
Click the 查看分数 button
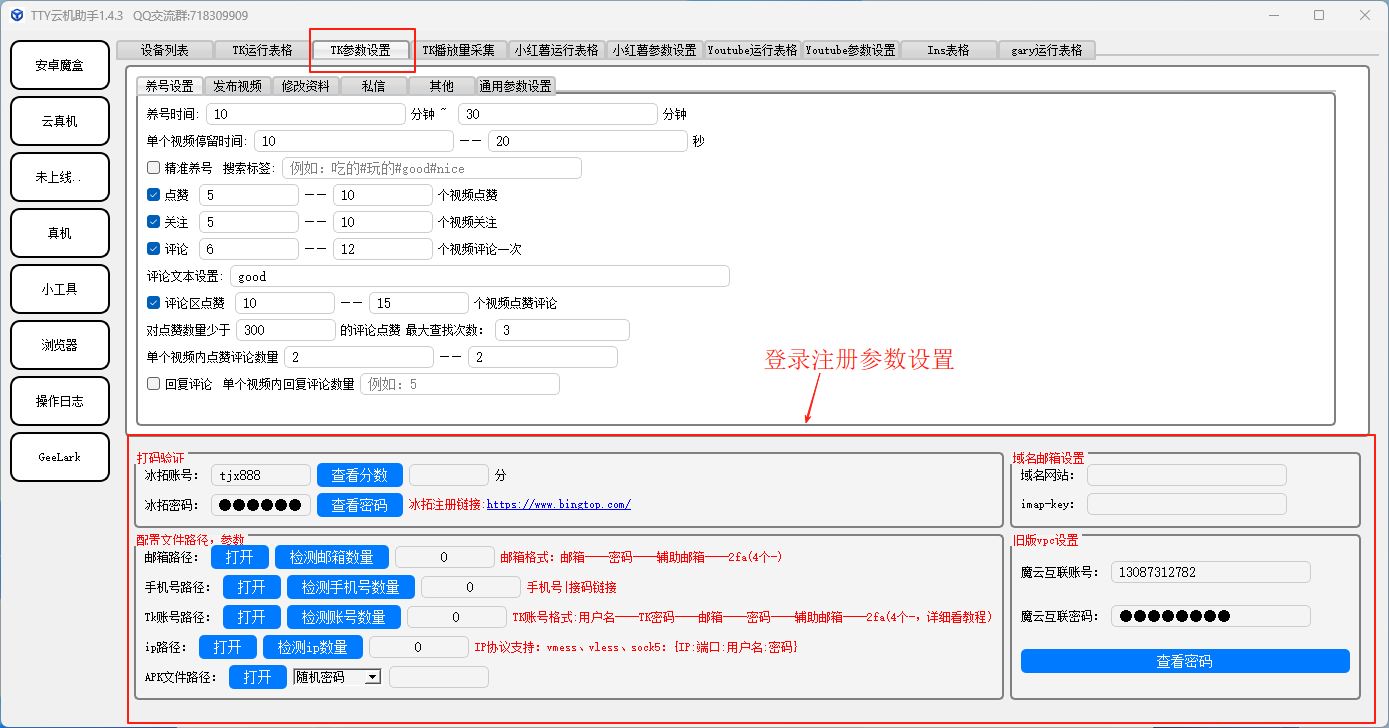(x=359, y=475)
